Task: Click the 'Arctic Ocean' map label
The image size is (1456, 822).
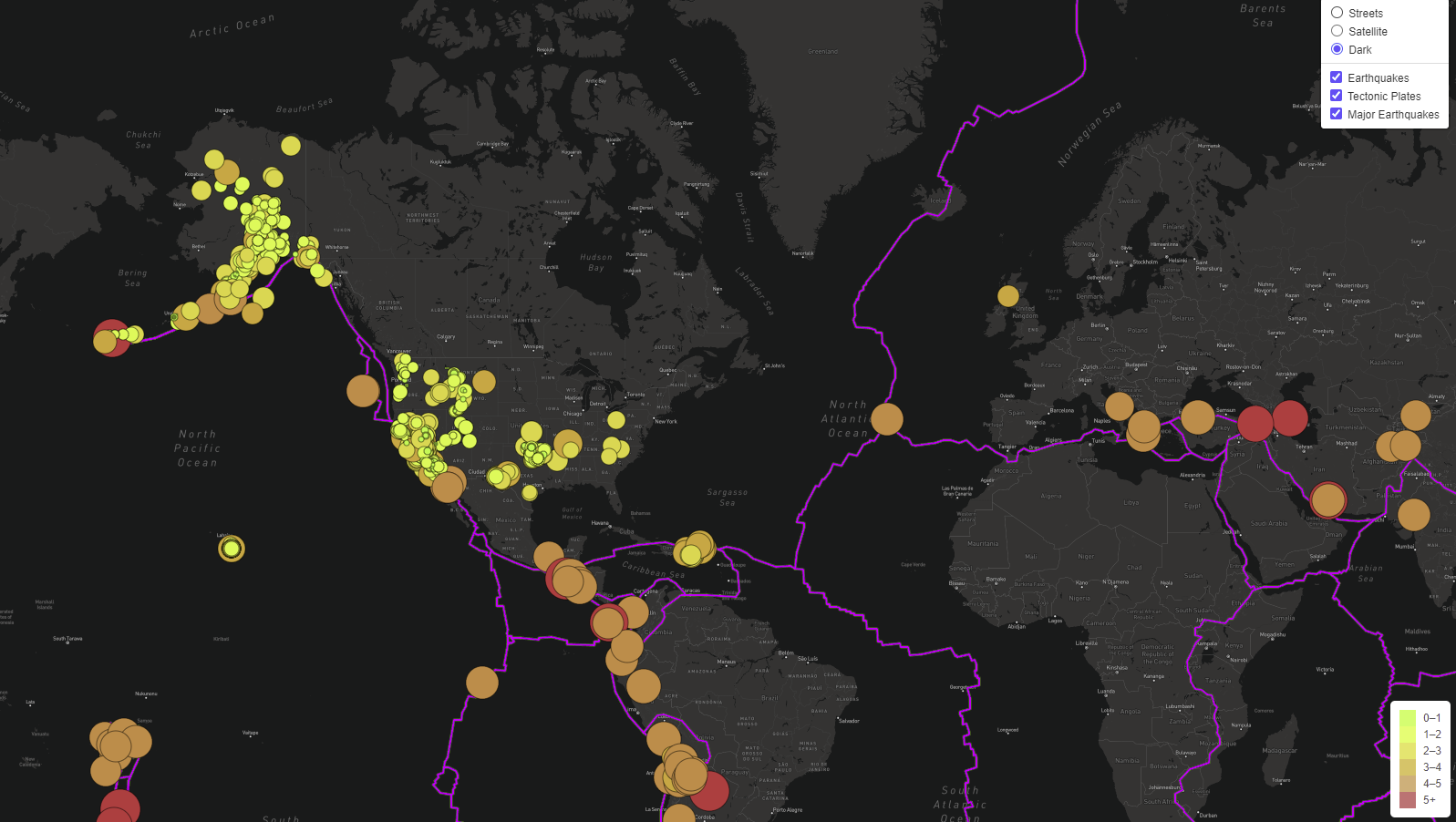Action: pos(232,26)
